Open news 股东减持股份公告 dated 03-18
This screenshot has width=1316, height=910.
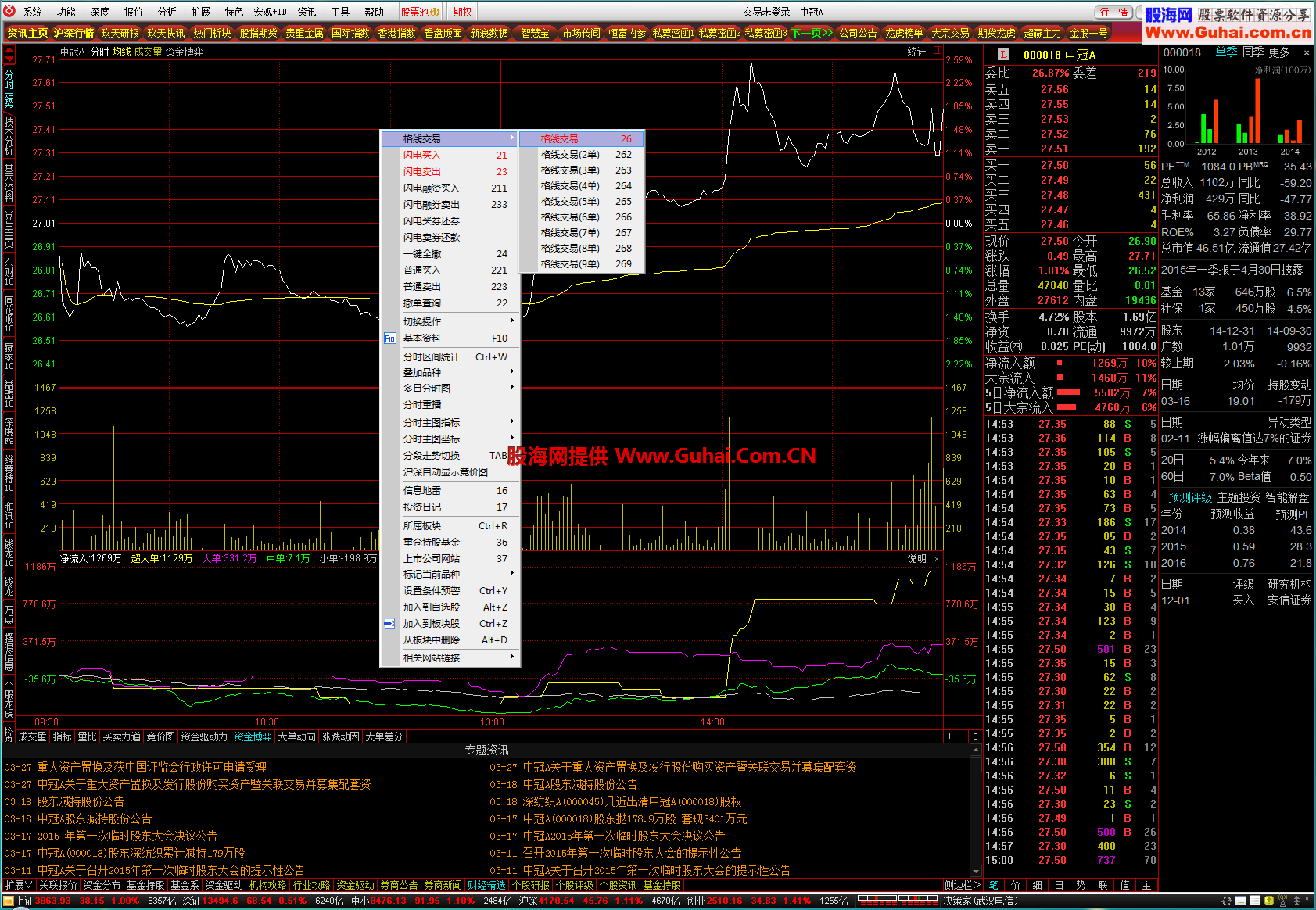click(81, 801)
